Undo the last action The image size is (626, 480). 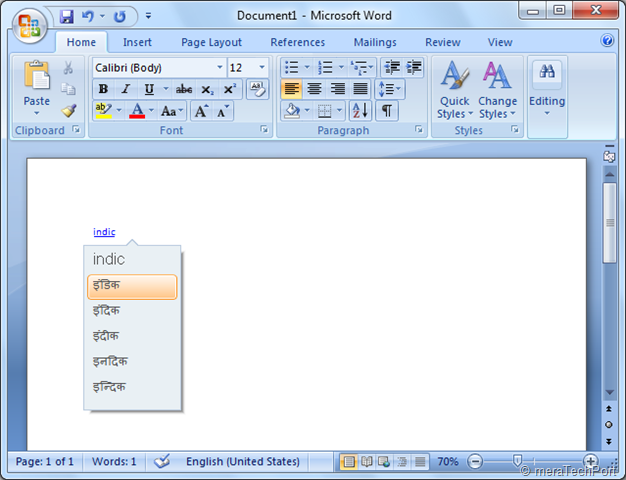click(x=87, y=16)
